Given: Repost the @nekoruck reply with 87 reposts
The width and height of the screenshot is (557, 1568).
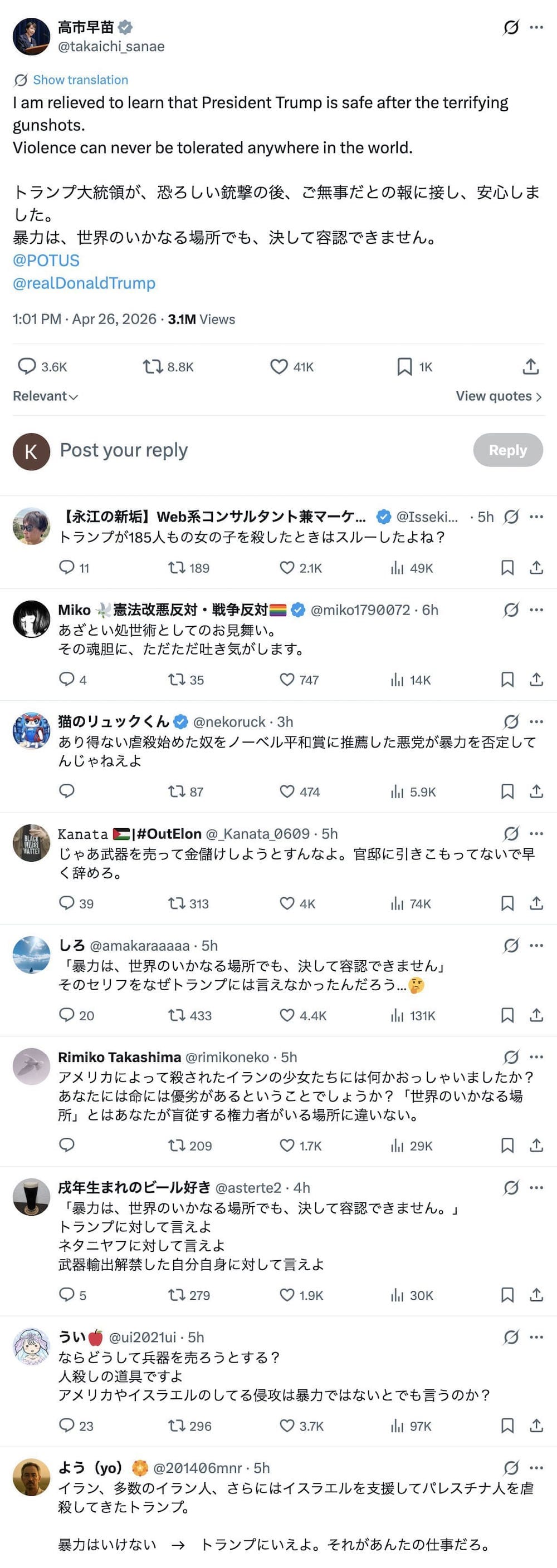Looking at the screenshot, I should pyautogui.click(x=177, y=792).
